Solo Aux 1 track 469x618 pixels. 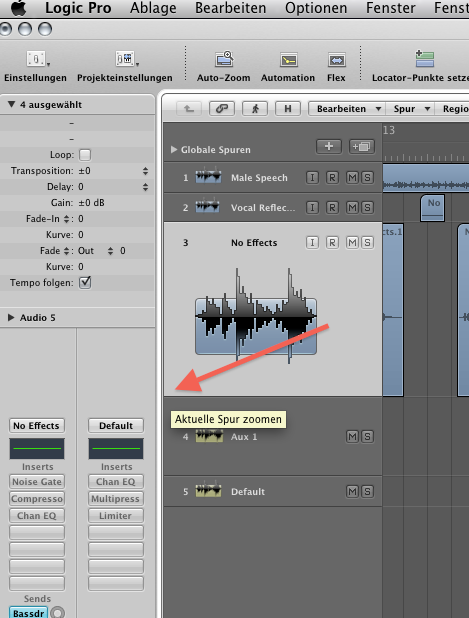367,436
